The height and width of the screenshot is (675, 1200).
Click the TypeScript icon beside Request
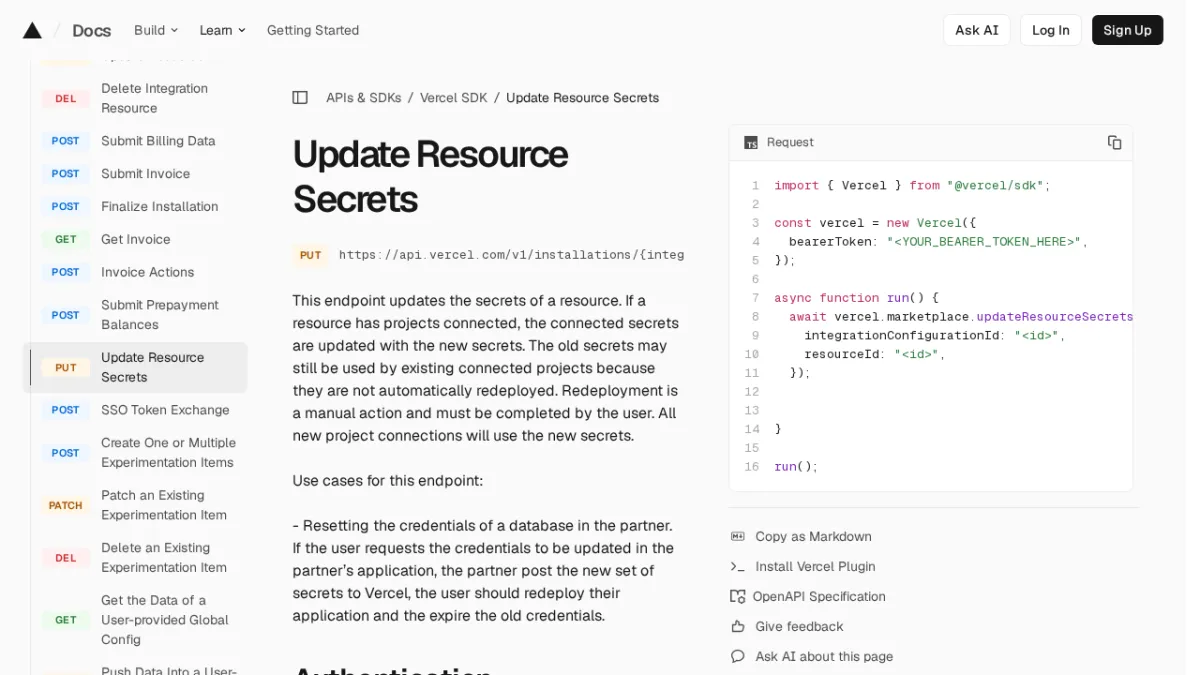(751, 143)
